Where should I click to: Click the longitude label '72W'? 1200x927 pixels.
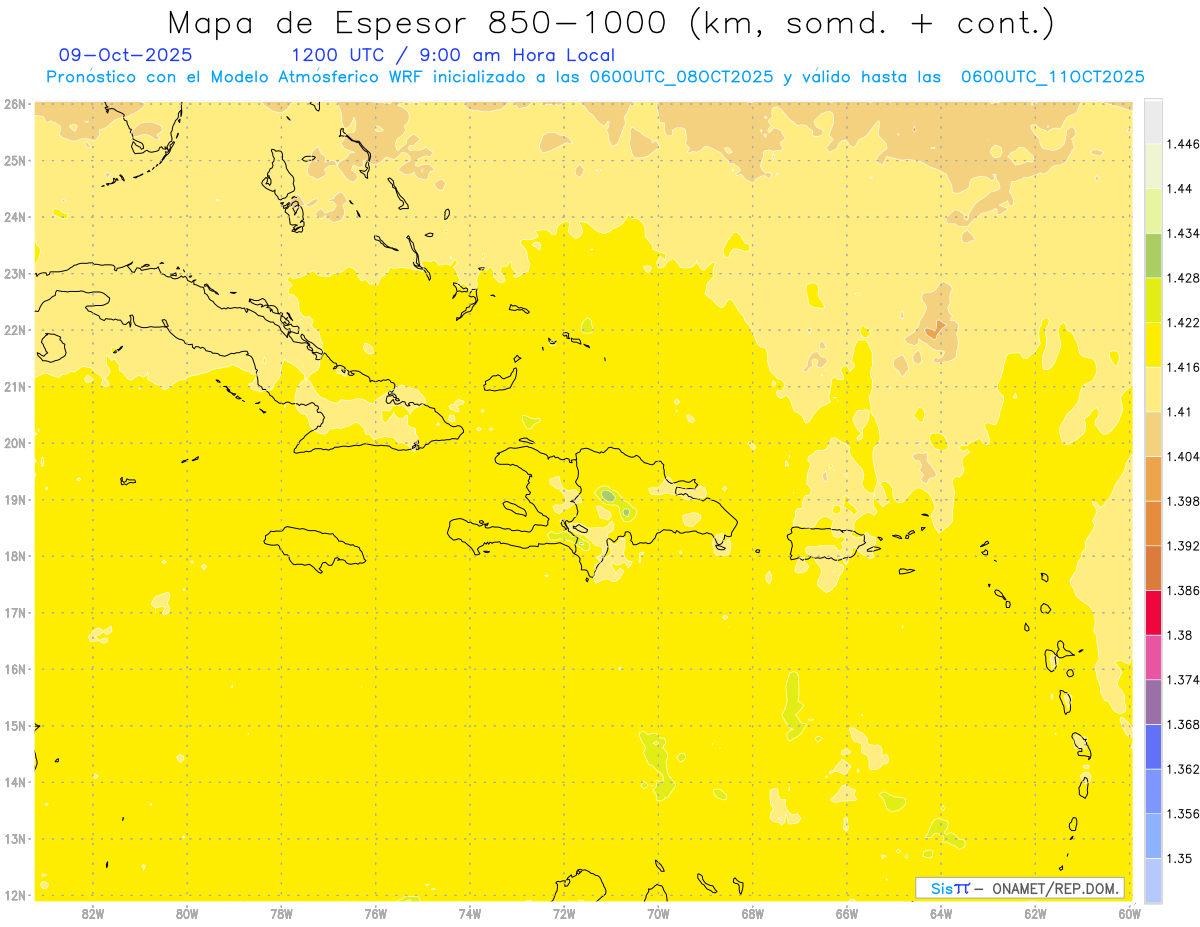click(564, 913)
